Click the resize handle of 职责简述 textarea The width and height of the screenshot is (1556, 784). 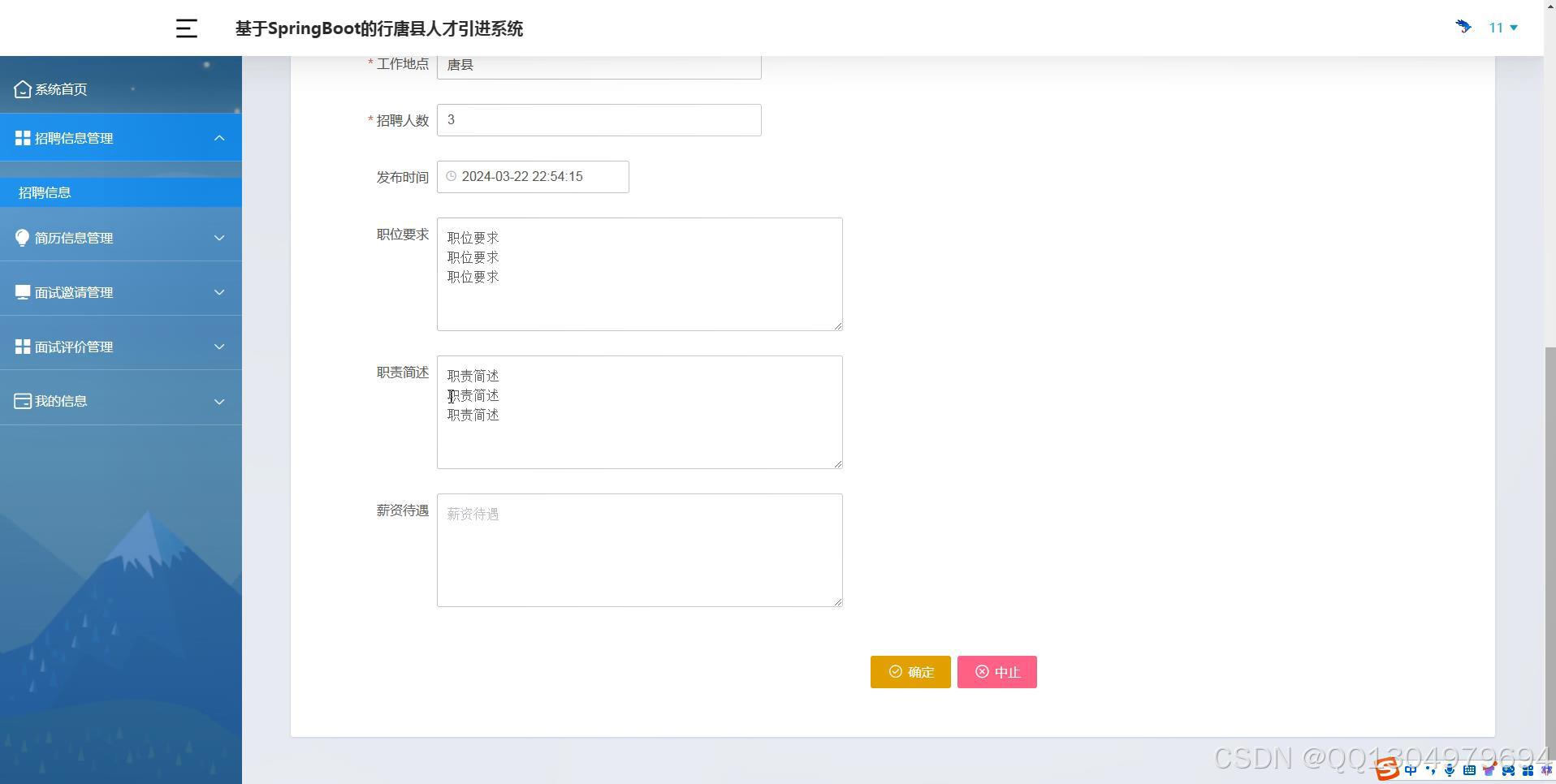pyautogui.click(x=837, y=463)
